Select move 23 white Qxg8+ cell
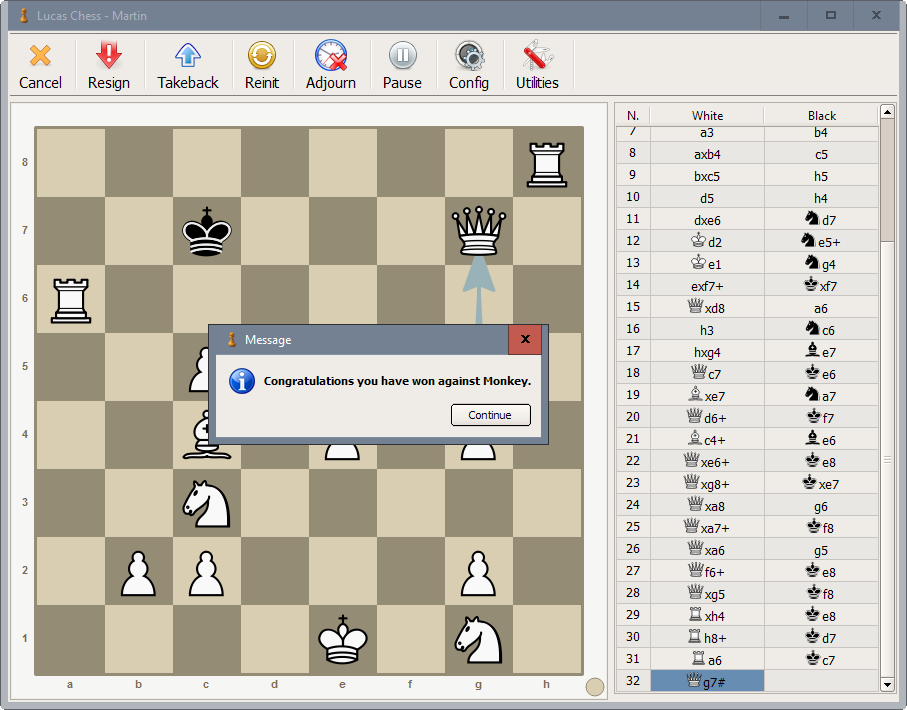Image resolution: width=907 pixels, height=710 pixels. click(x=707, y=484)
